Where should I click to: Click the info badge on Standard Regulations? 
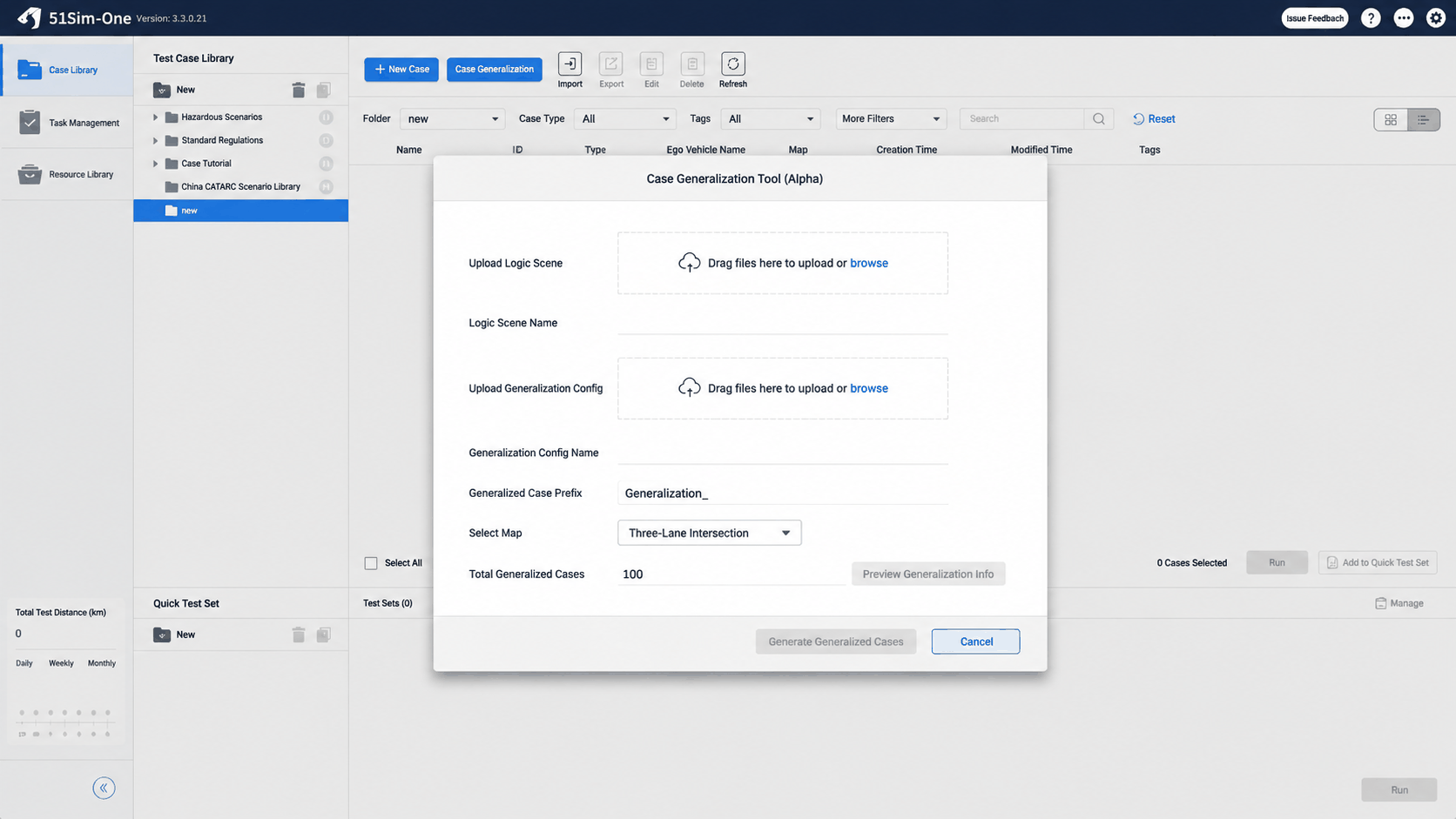point(326,140)
